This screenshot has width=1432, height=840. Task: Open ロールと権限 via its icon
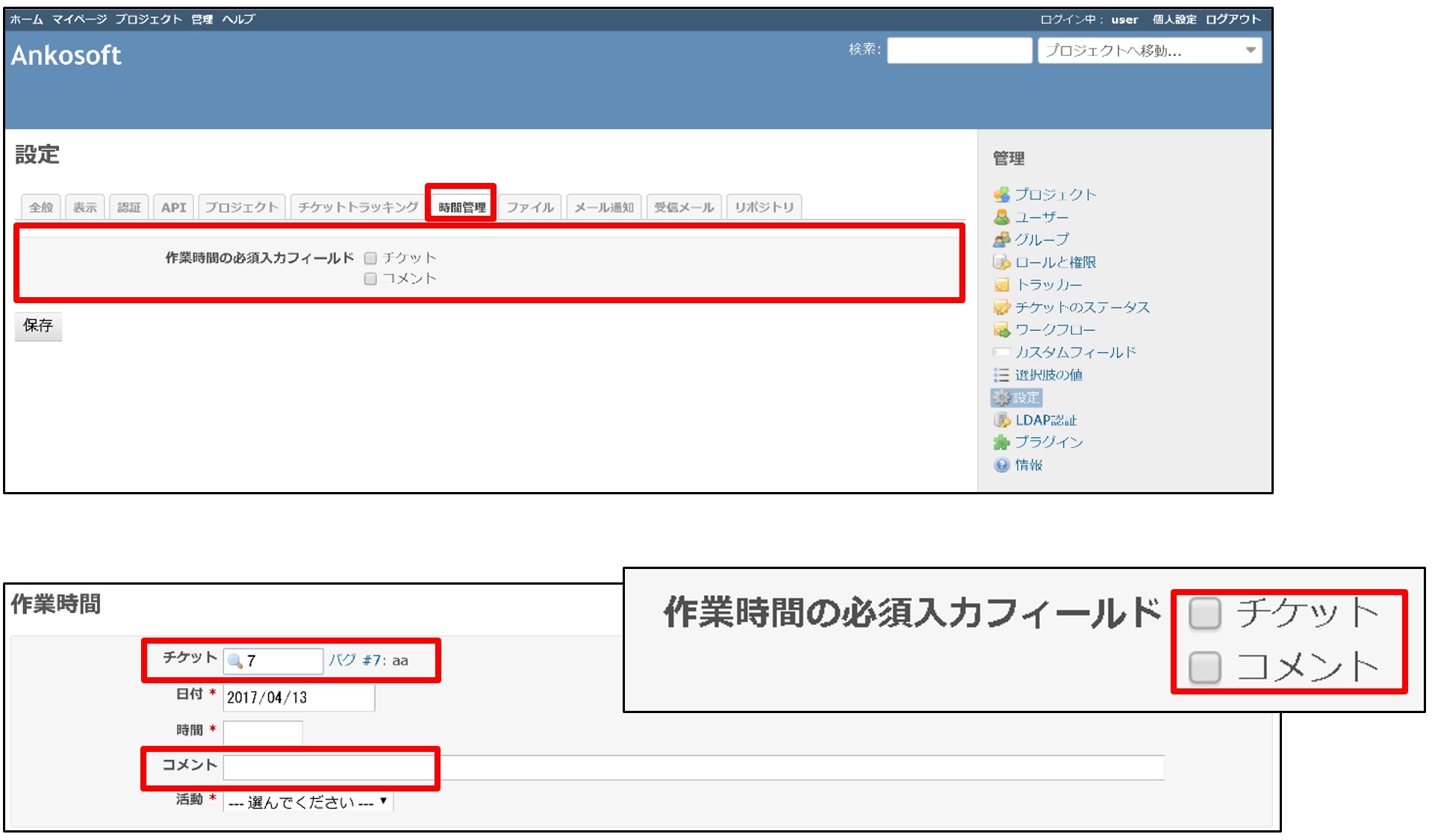[1003, 262]
